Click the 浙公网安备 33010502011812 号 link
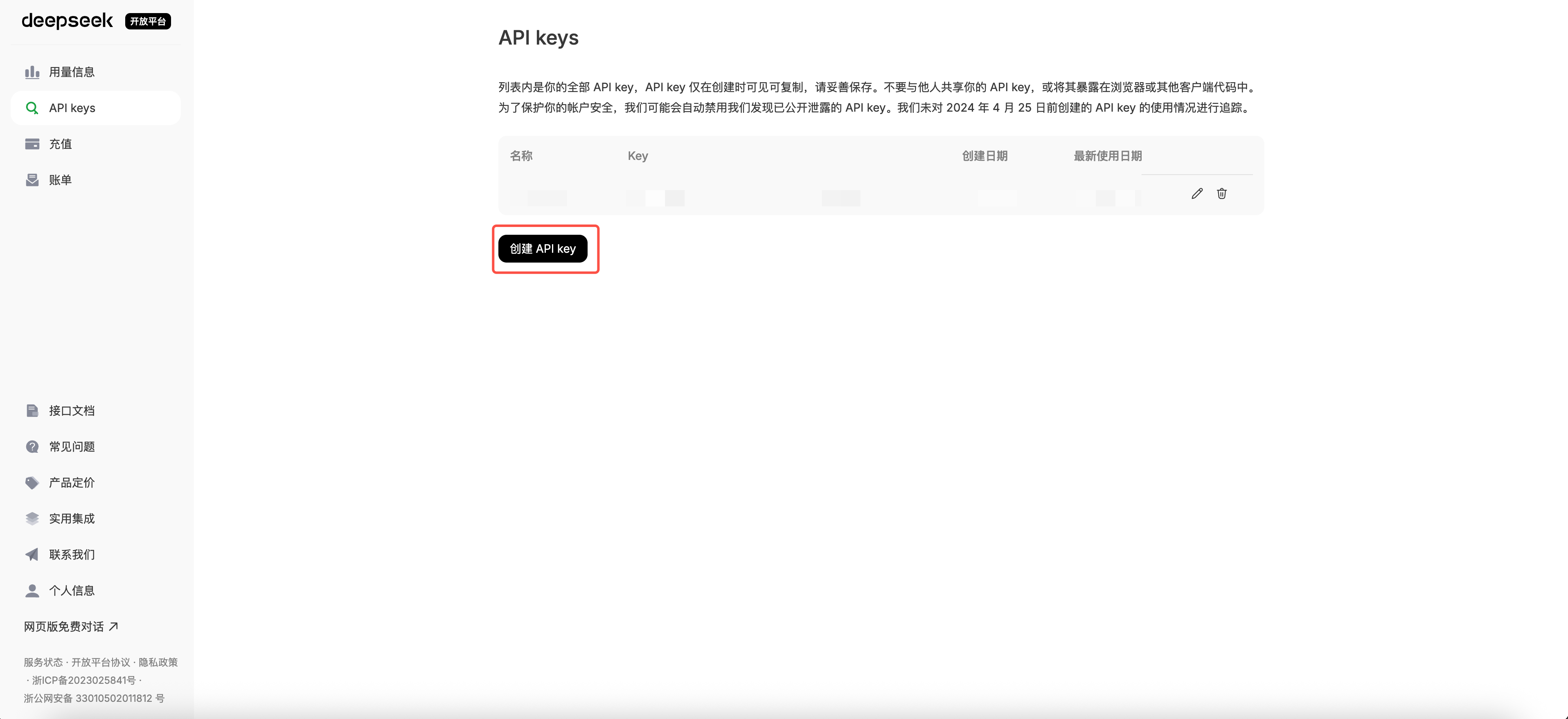 tap(94, 698)
